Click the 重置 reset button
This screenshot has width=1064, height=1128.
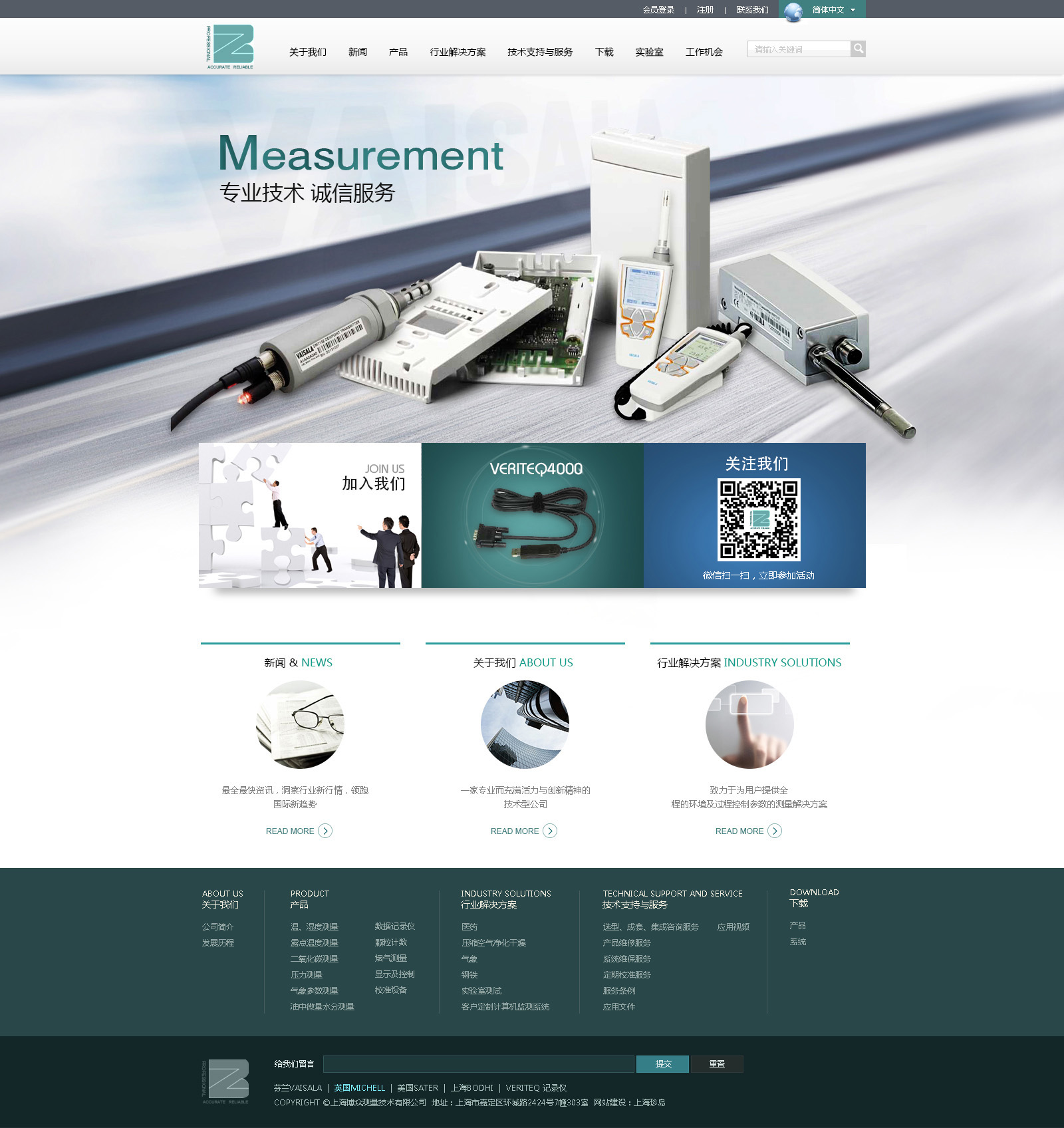point(717,1063)
